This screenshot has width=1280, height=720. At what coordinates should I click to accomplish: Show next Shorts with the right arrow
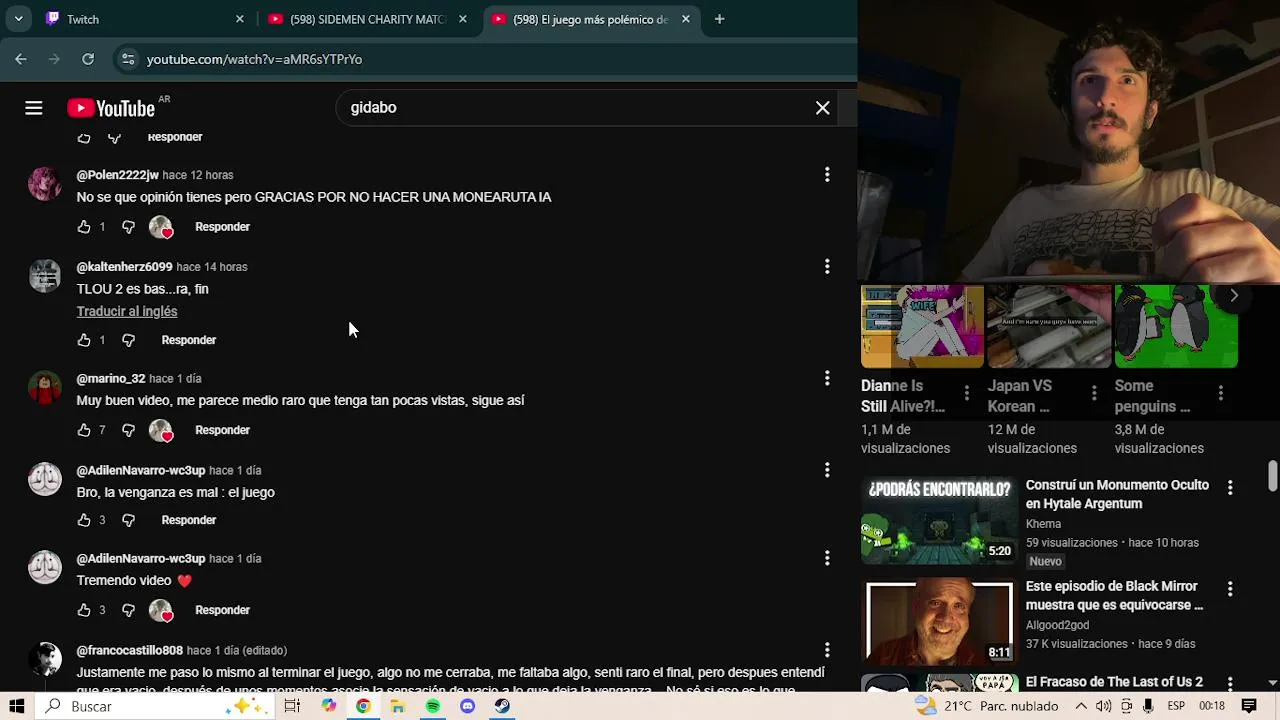[x=1234, y=296]
